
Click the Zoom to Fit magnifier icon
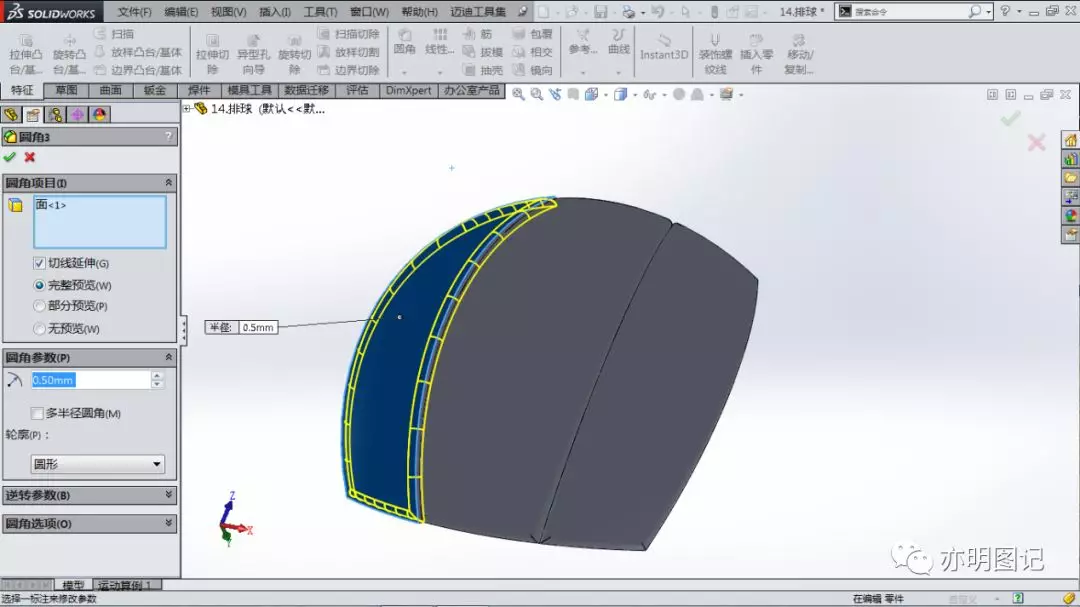click(x=518, y=94)
